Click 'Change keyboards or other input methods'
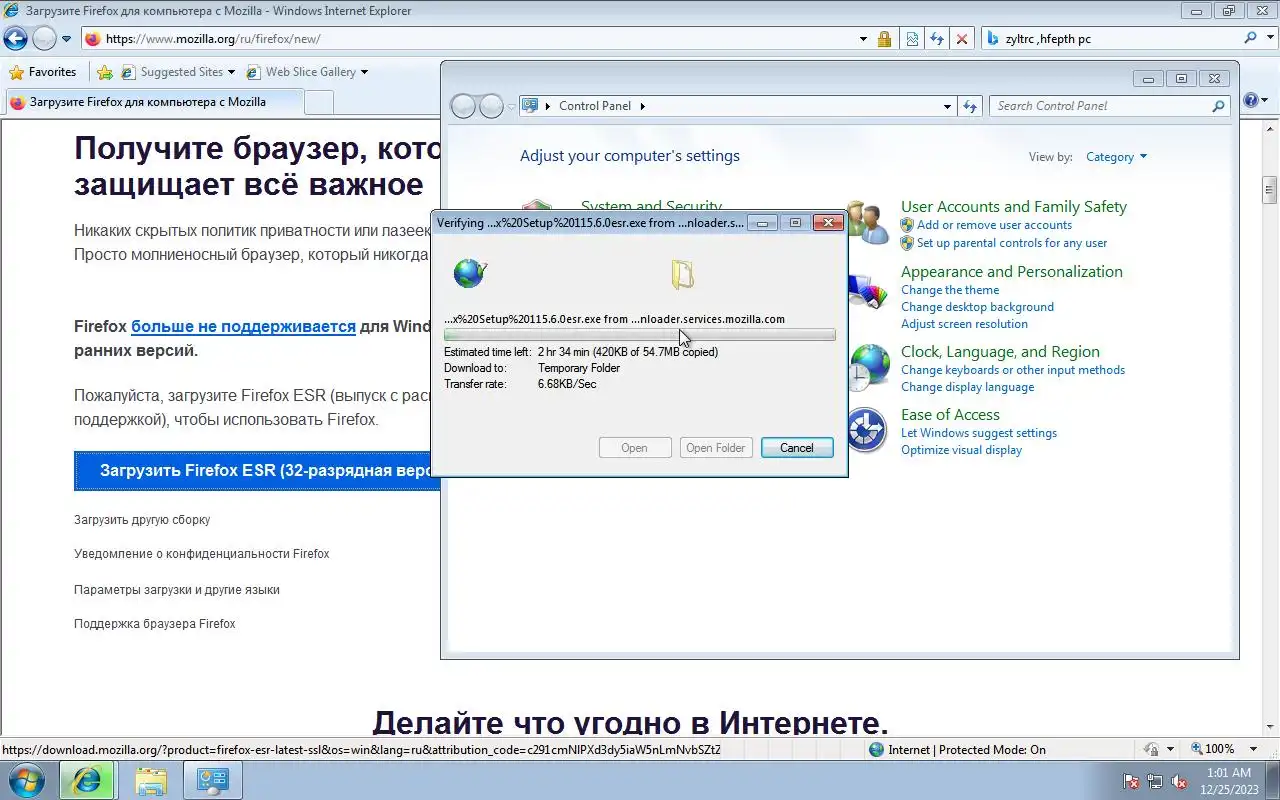This screenshot has height=800, width=1280. [x=1013, y=370]
